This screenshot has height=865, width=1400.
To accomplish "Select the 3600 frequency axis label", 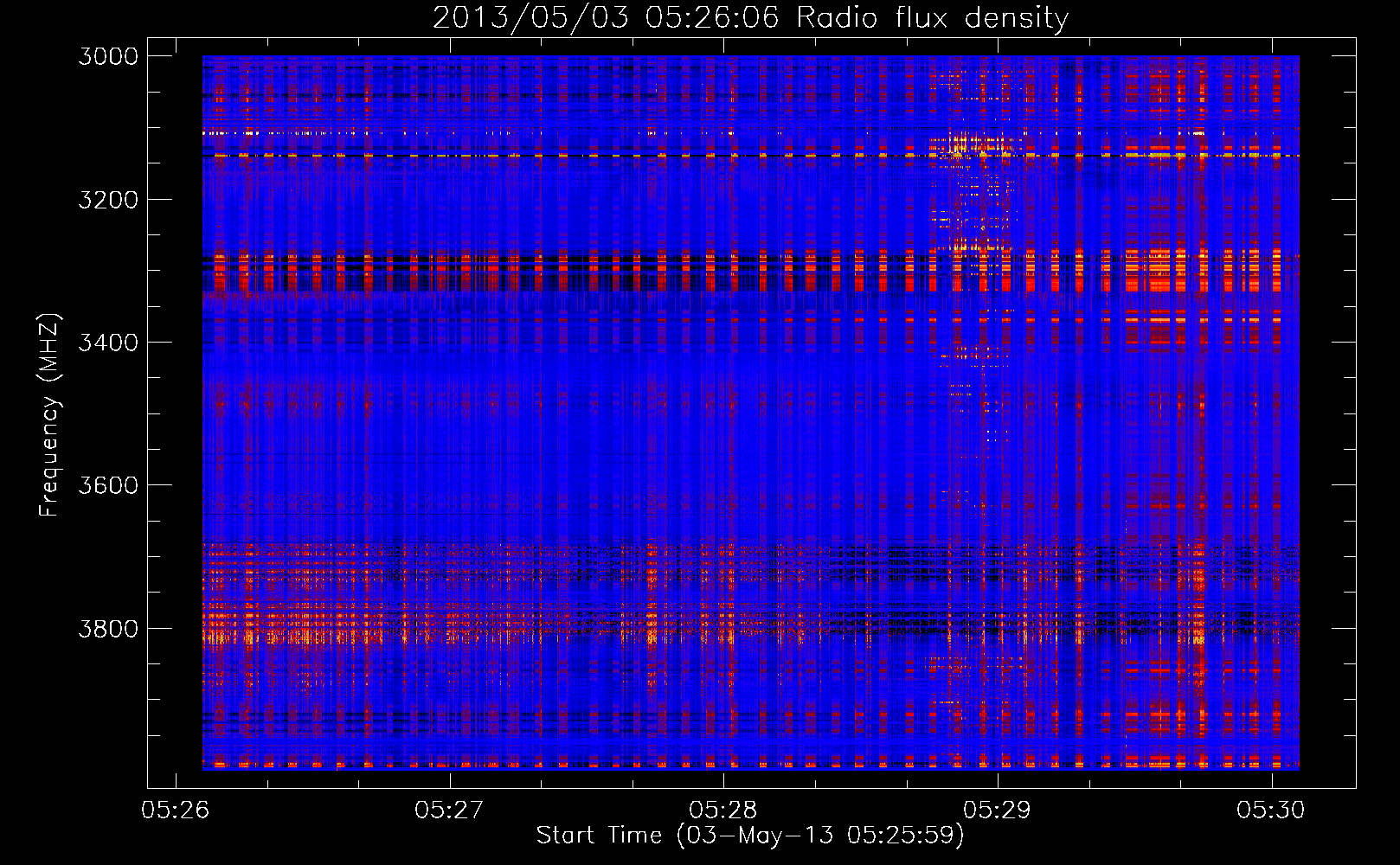I will click(x=108, y=485).
